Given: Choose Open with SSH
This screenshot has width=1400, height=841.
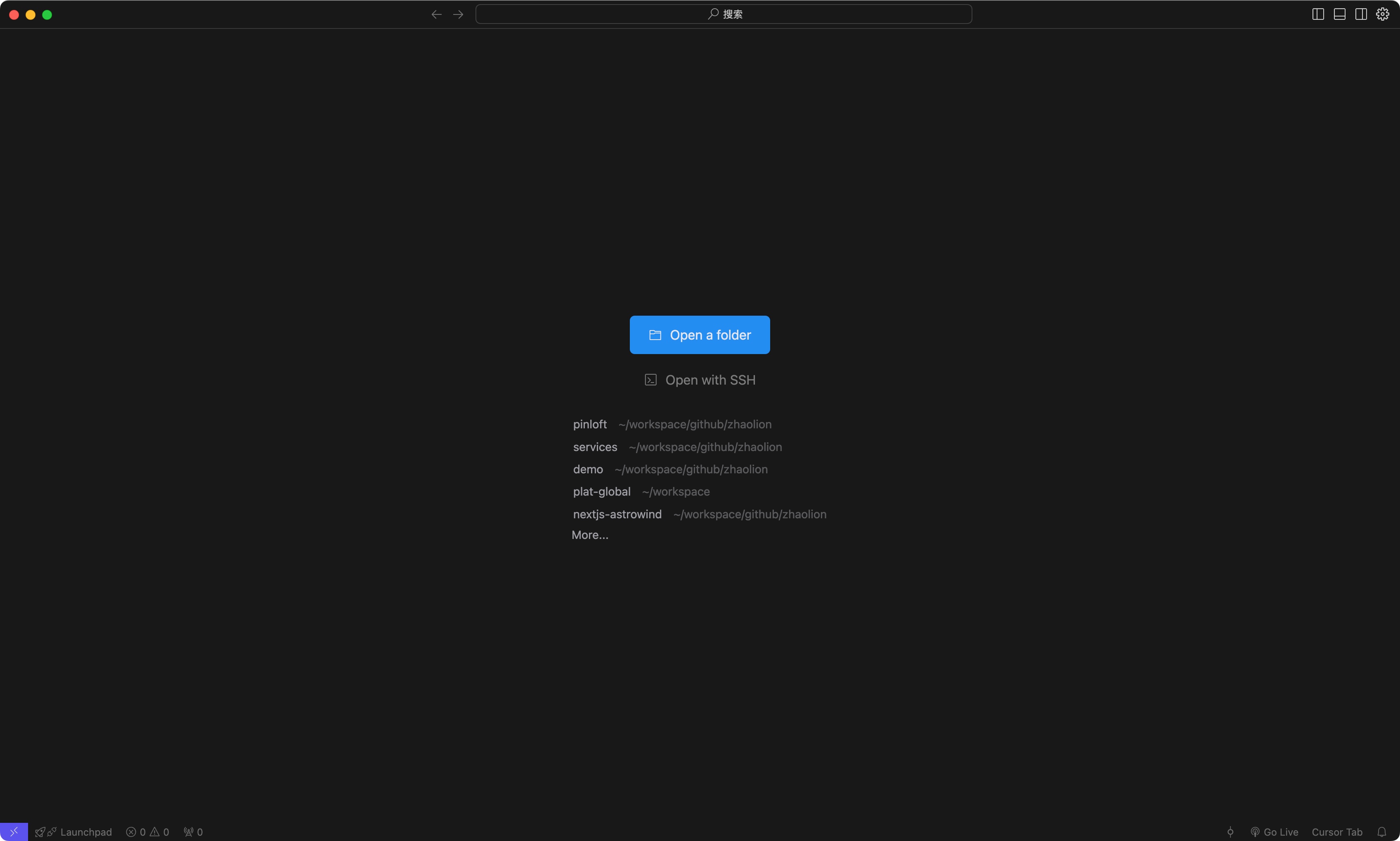Looking at the screenshot, I should (x=700, y=380).
